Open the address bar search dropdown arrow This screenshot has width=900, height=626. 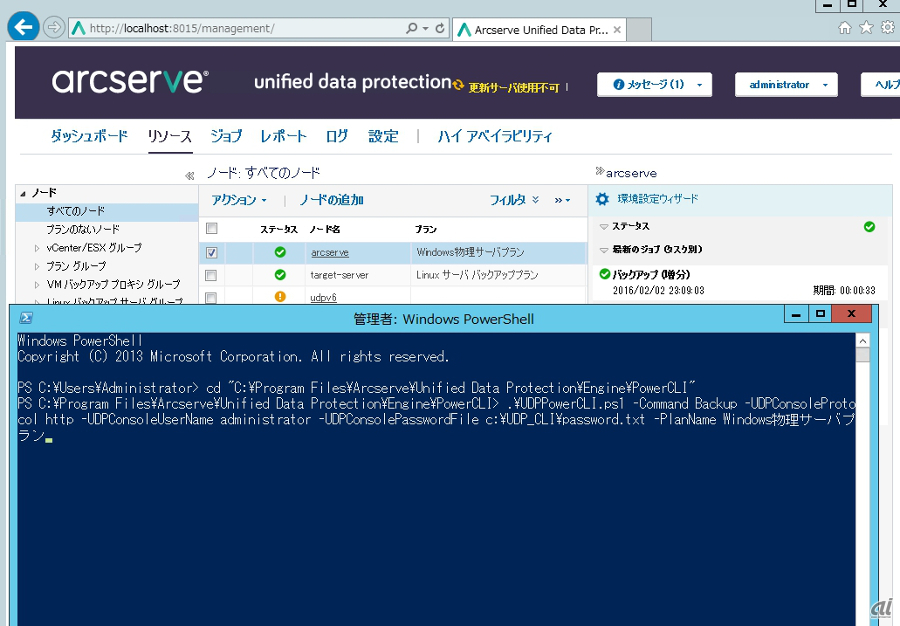point(425,28)
